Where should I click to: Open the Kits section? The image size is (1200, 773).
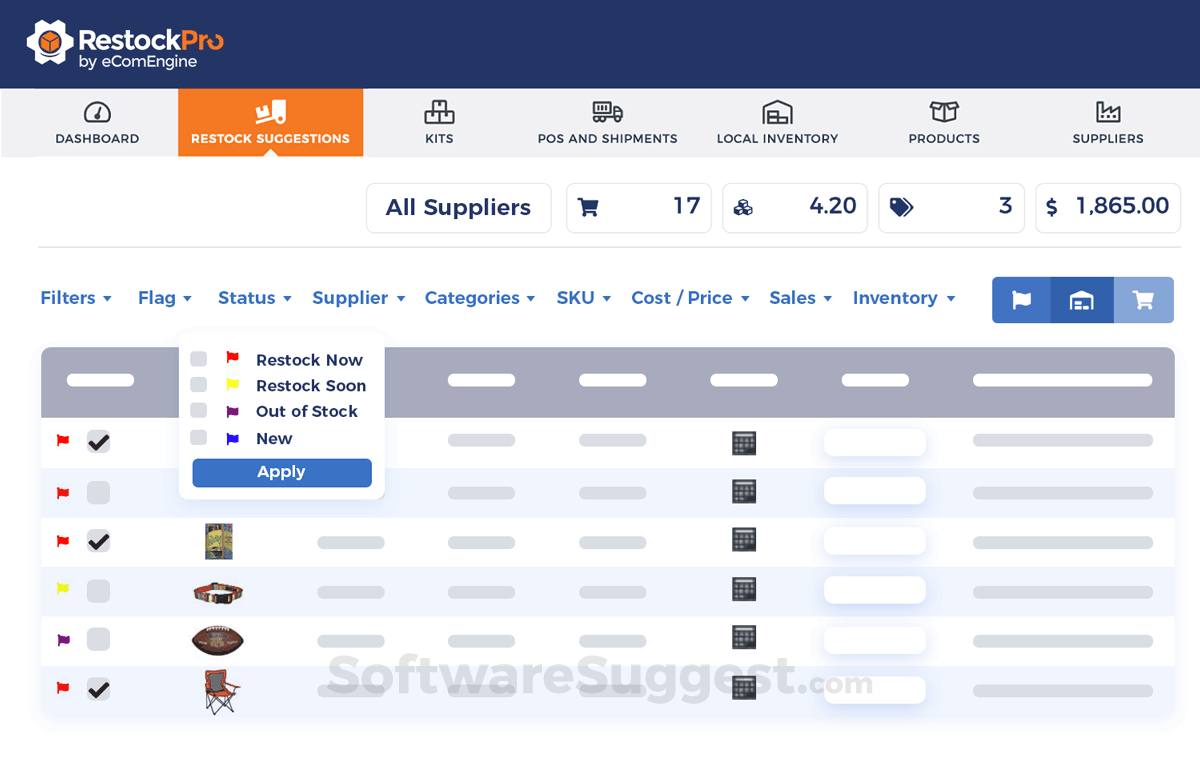(x=439, y=122)
